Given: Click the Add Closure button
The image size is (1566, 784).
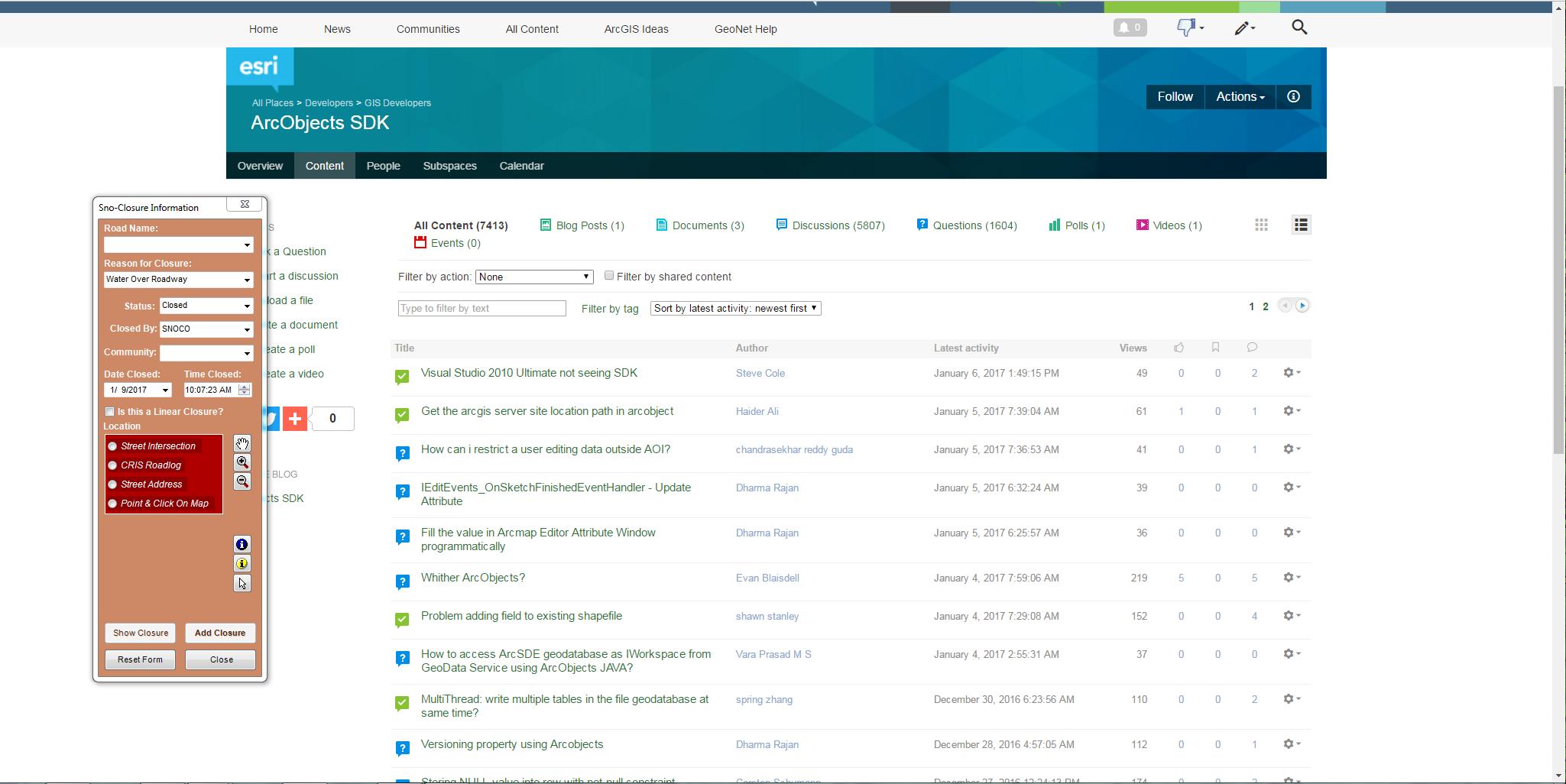Looking at the screenshot, I should pos(220,633).
